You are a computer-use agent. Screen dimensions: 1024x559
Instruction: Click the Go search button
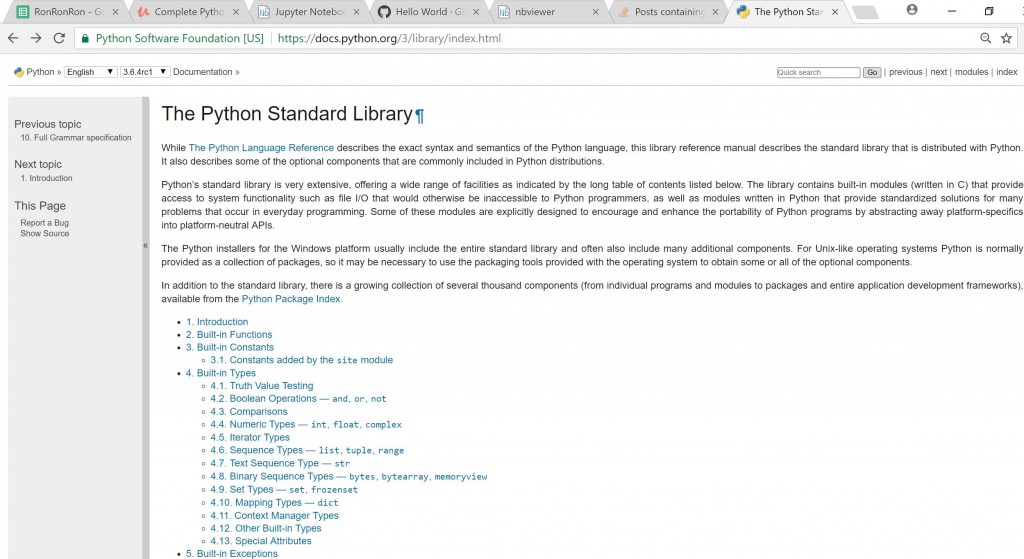click(x=872, y=72)
